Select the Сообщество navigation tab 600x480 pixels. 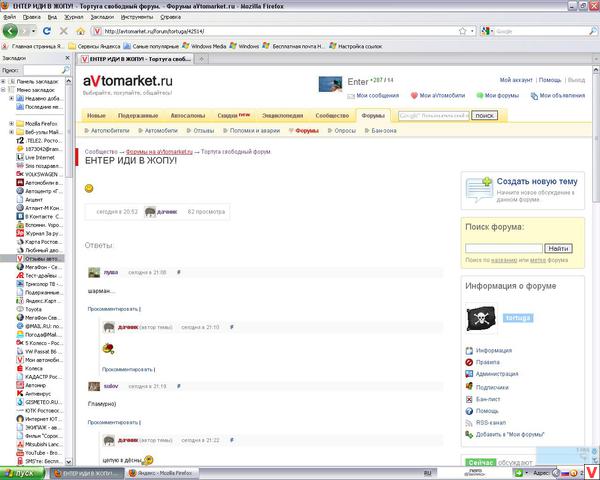[x=332, y=116]
